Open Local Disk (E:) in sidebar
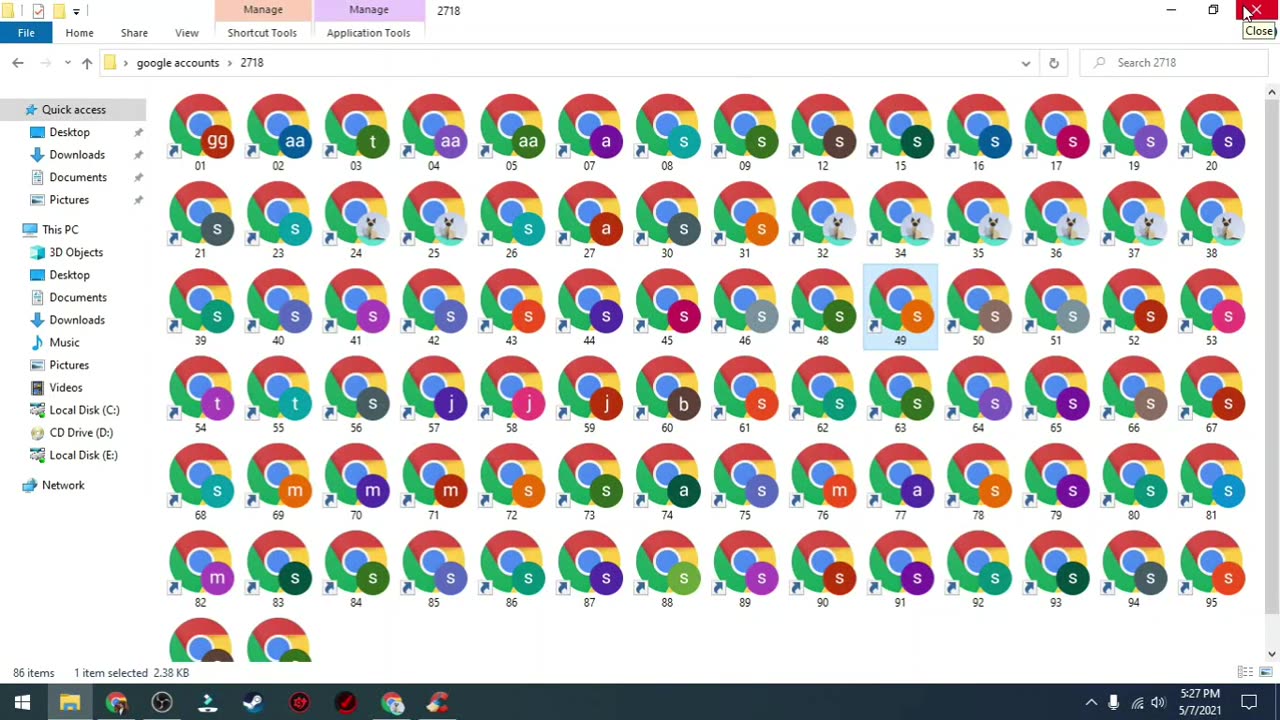 tap(83, 455)
